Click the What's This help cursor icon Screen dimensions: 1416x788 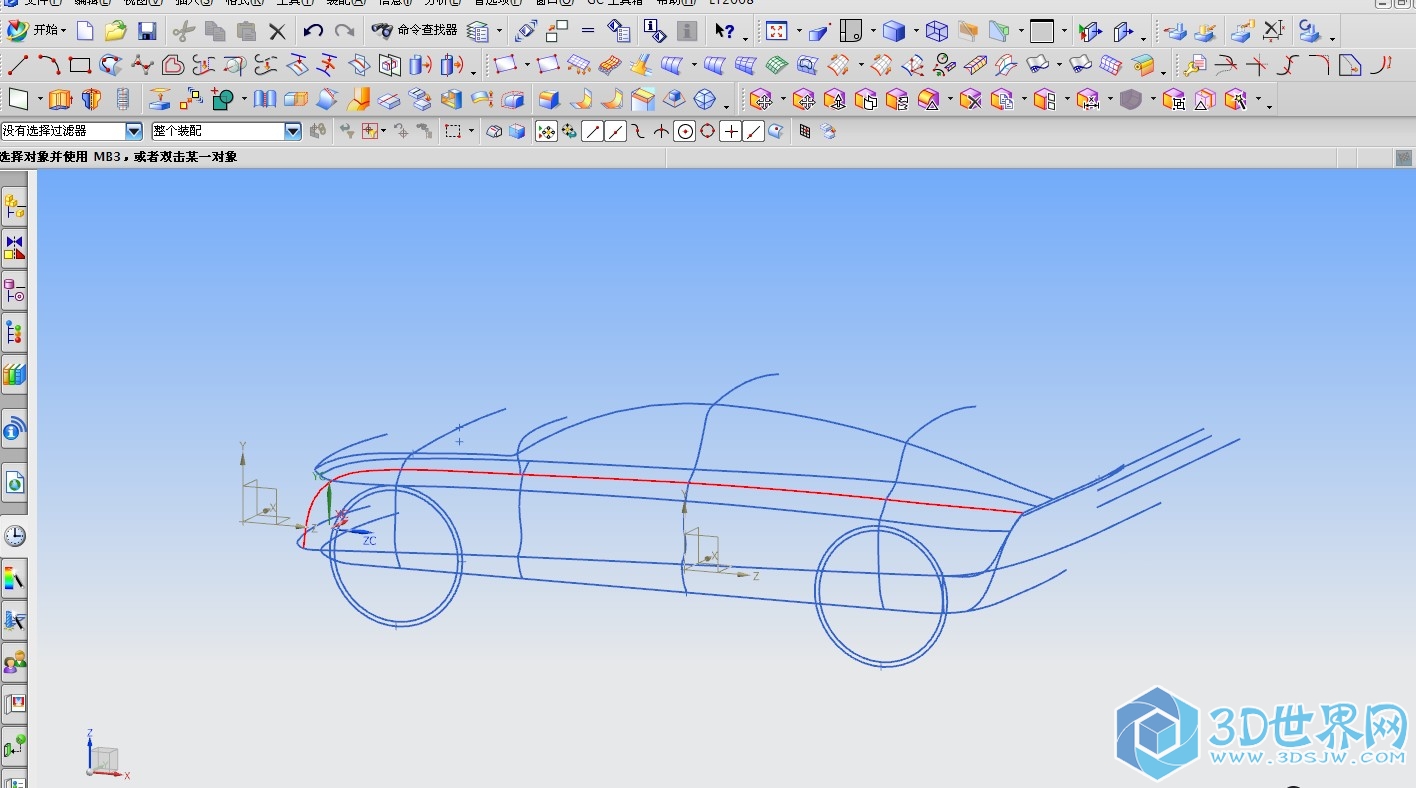point(725,31)
